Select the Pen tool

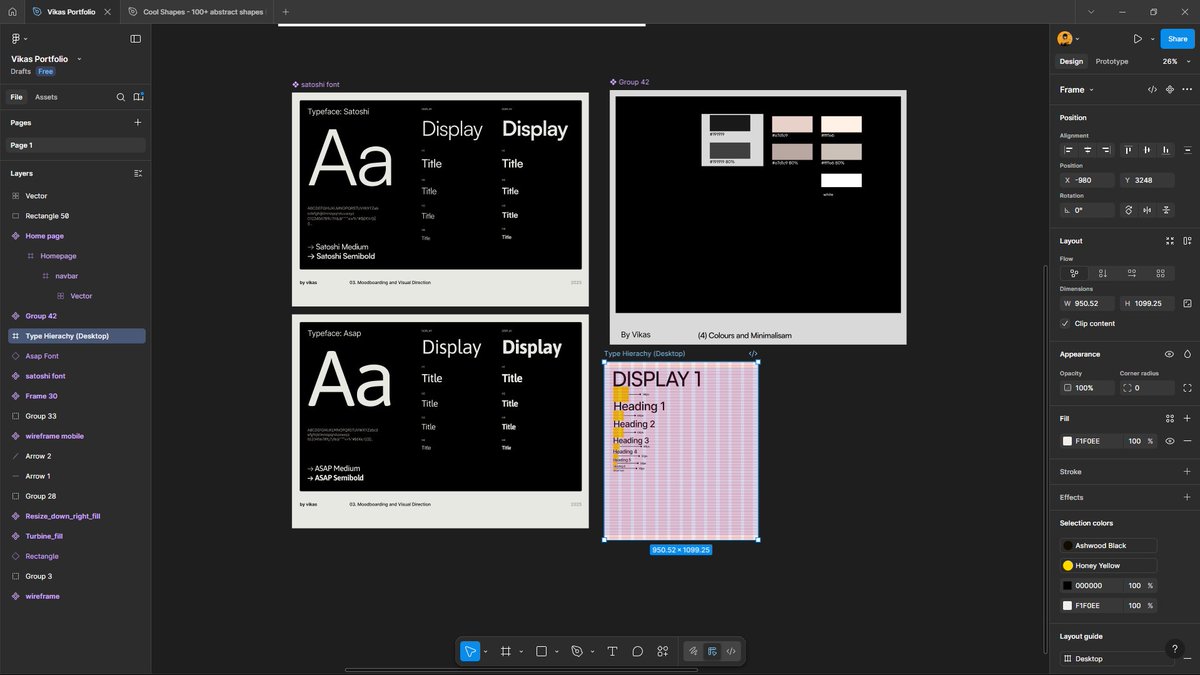(578, 651)
